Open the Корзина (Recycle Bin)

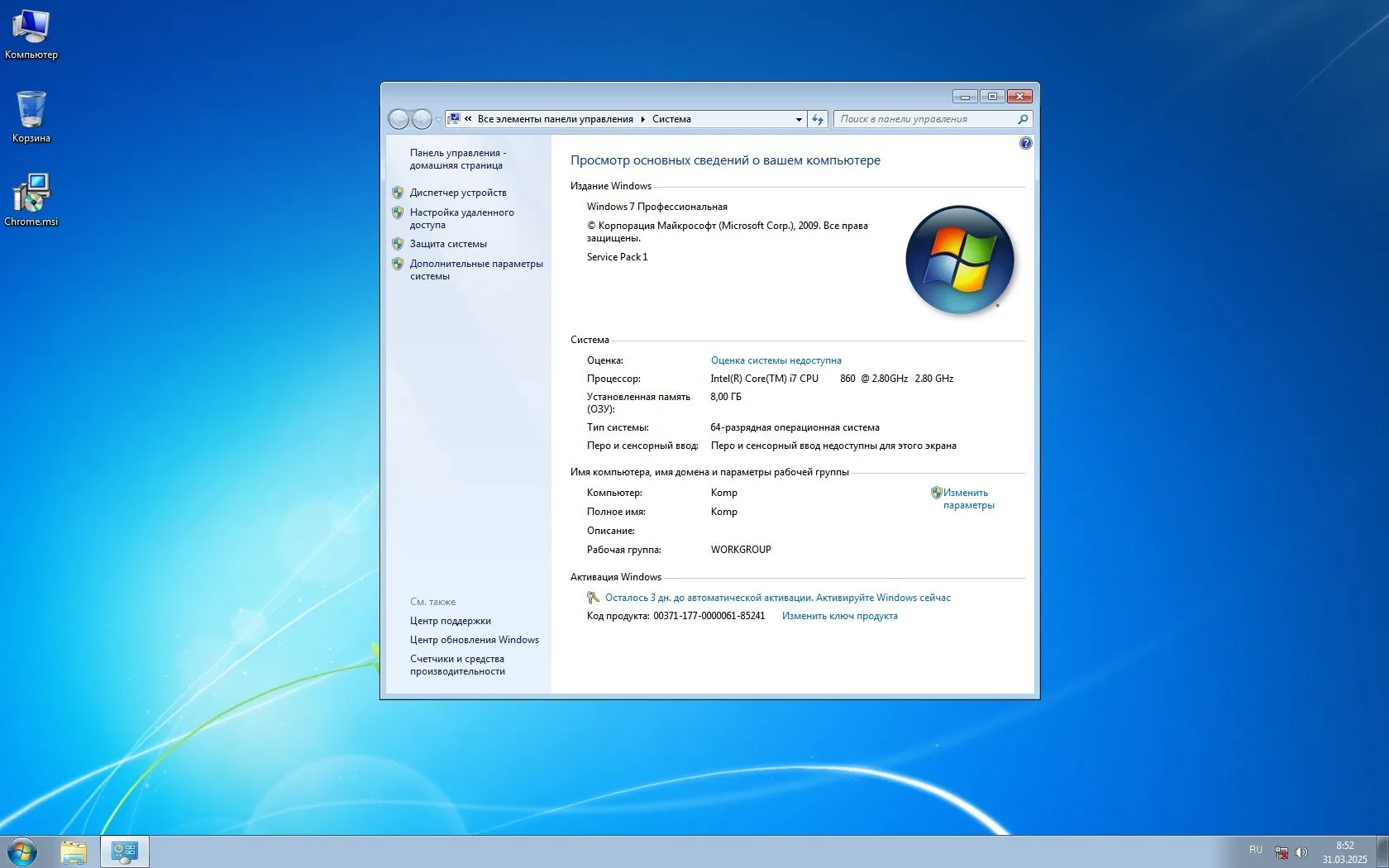pos(31,116)
